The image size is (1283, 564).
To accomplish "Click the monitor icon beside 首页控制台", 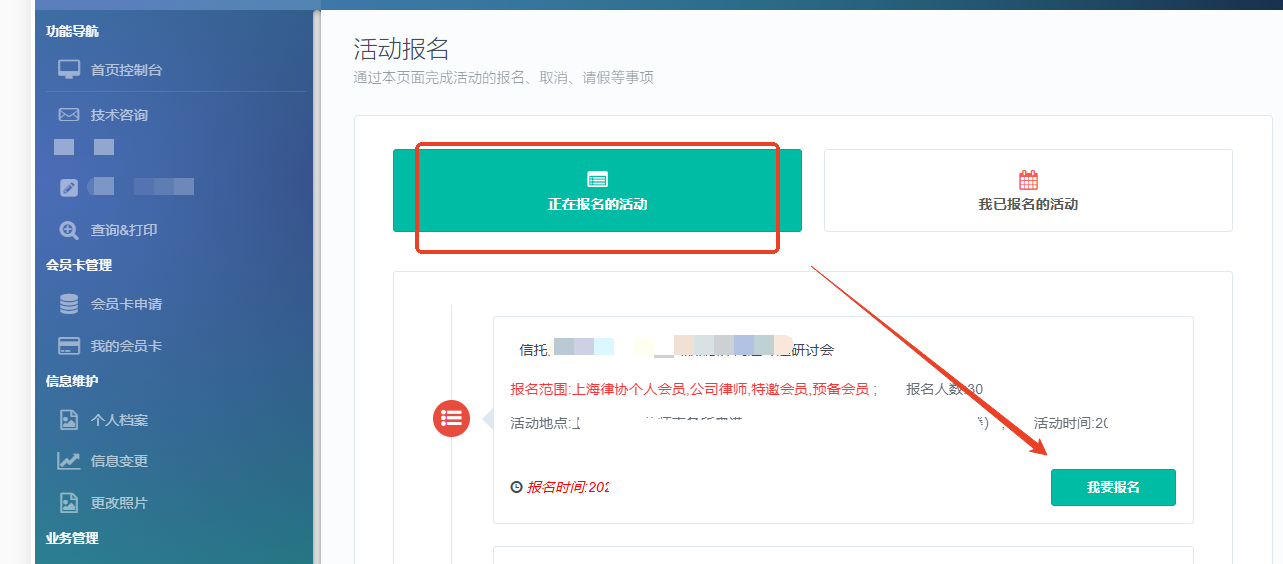I will (69, 70).
